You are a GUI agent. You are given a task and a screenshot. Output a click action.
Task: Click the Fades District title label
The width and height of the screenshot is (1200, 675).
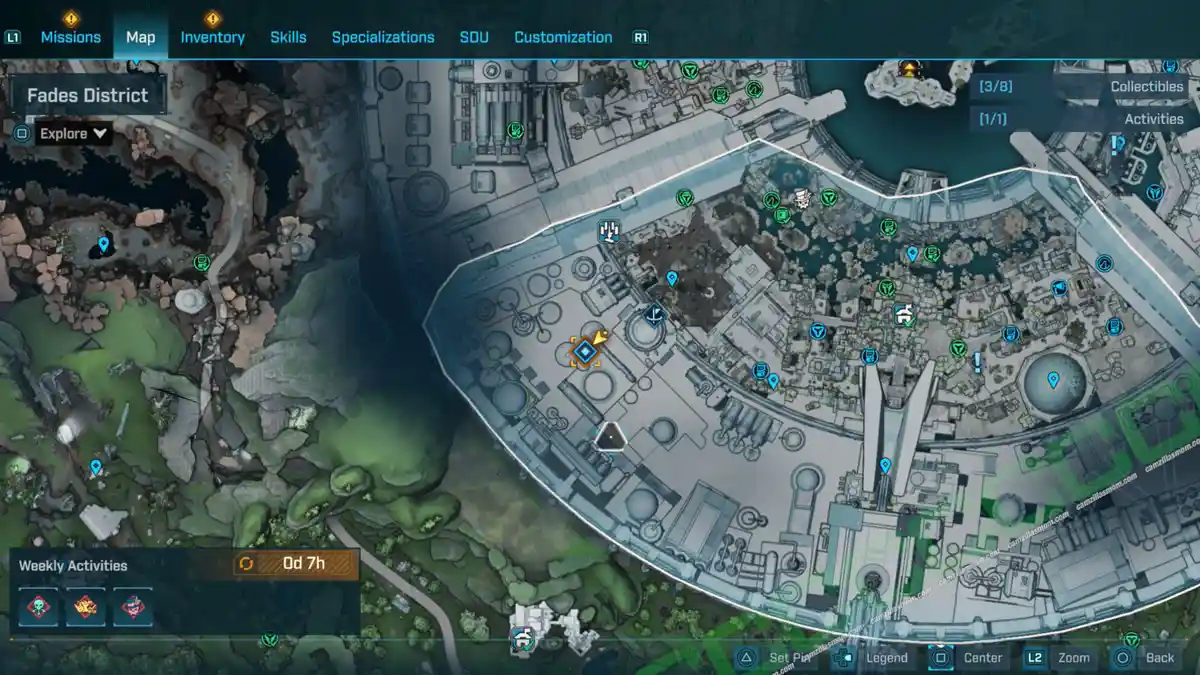pos(88,95)
